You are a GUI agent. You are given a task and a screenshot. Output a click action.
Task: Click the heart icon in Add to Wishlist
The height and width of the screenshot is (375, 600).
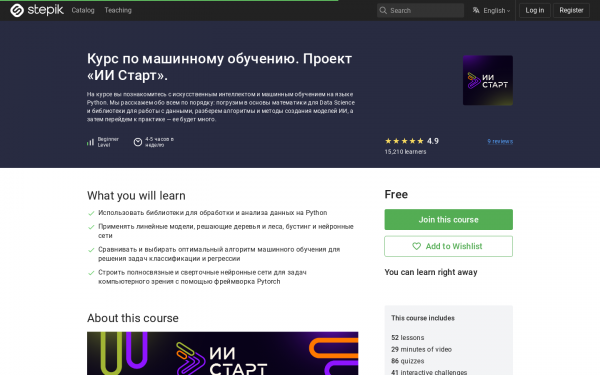tap(416, 246)
